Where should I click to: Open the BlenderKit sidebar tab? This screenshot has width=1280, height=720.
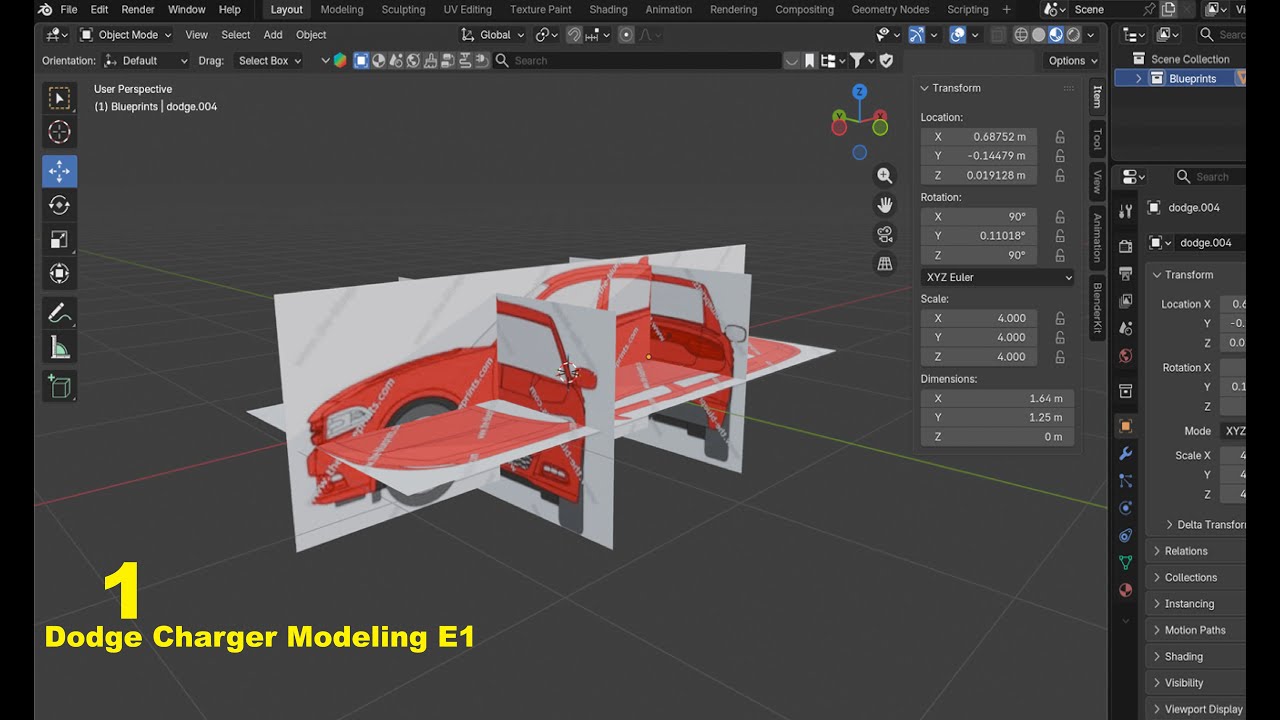coord(1097,306)
